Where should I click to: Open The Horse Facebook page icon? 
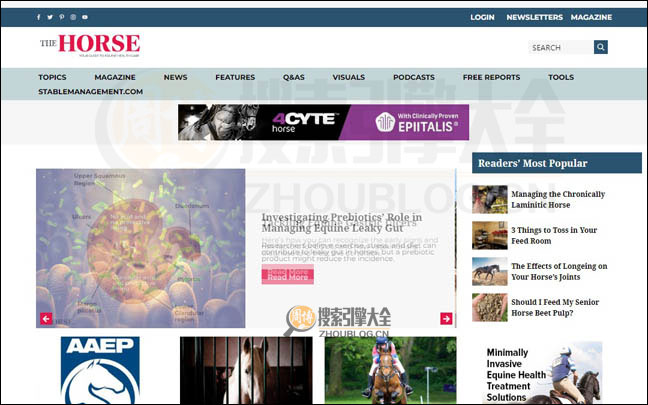point(38,17)
